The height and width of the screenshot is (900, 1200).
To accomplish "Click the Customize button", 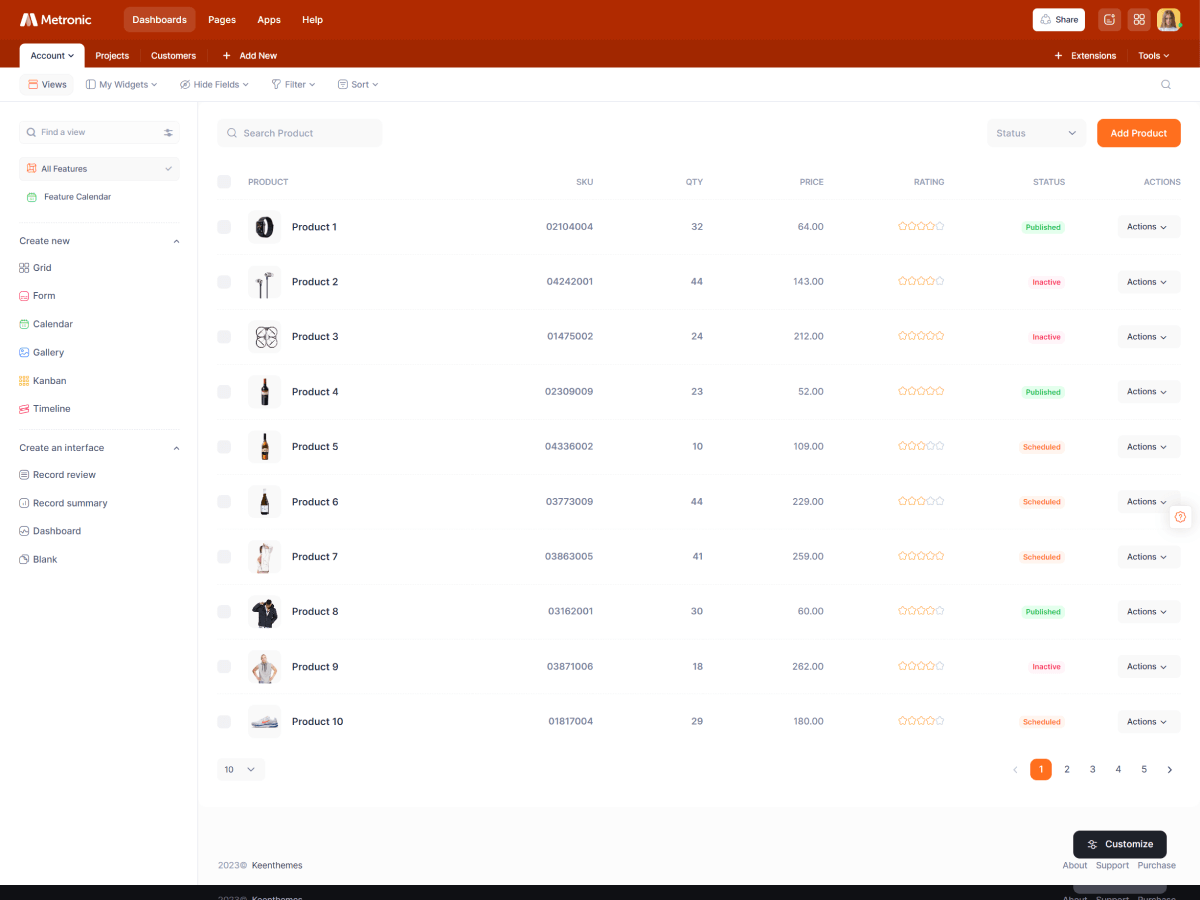I will [x=1119, y=844].
